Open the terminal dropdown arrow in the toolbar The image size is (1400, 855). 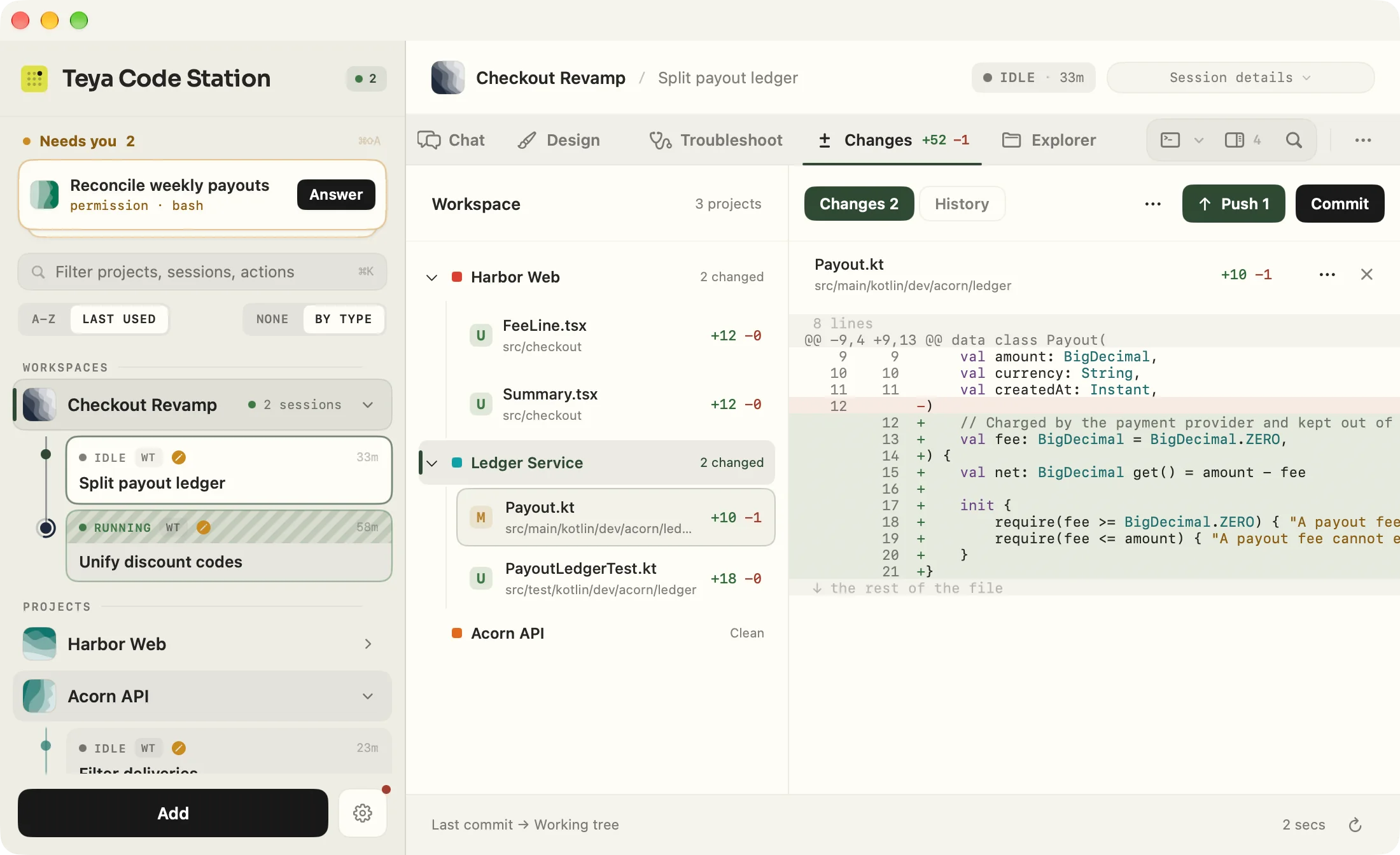click(x=1199, y=140)
